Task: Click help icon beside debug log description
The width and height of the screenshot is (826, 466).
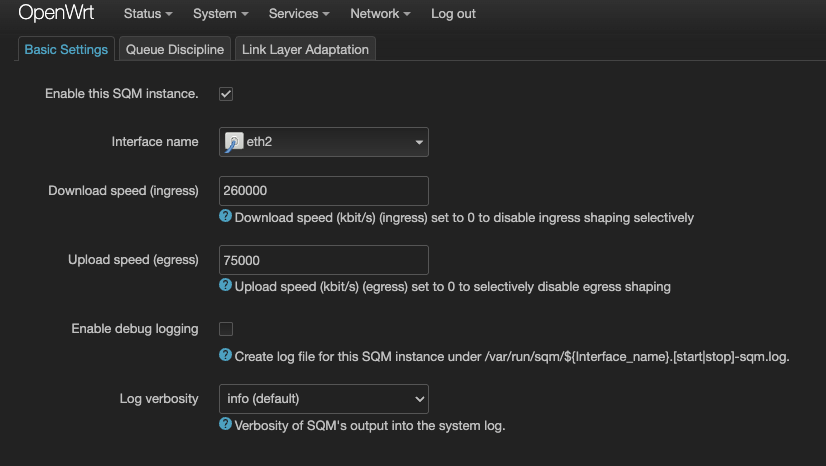Action: pyautogui.click(x=226, y=355)
